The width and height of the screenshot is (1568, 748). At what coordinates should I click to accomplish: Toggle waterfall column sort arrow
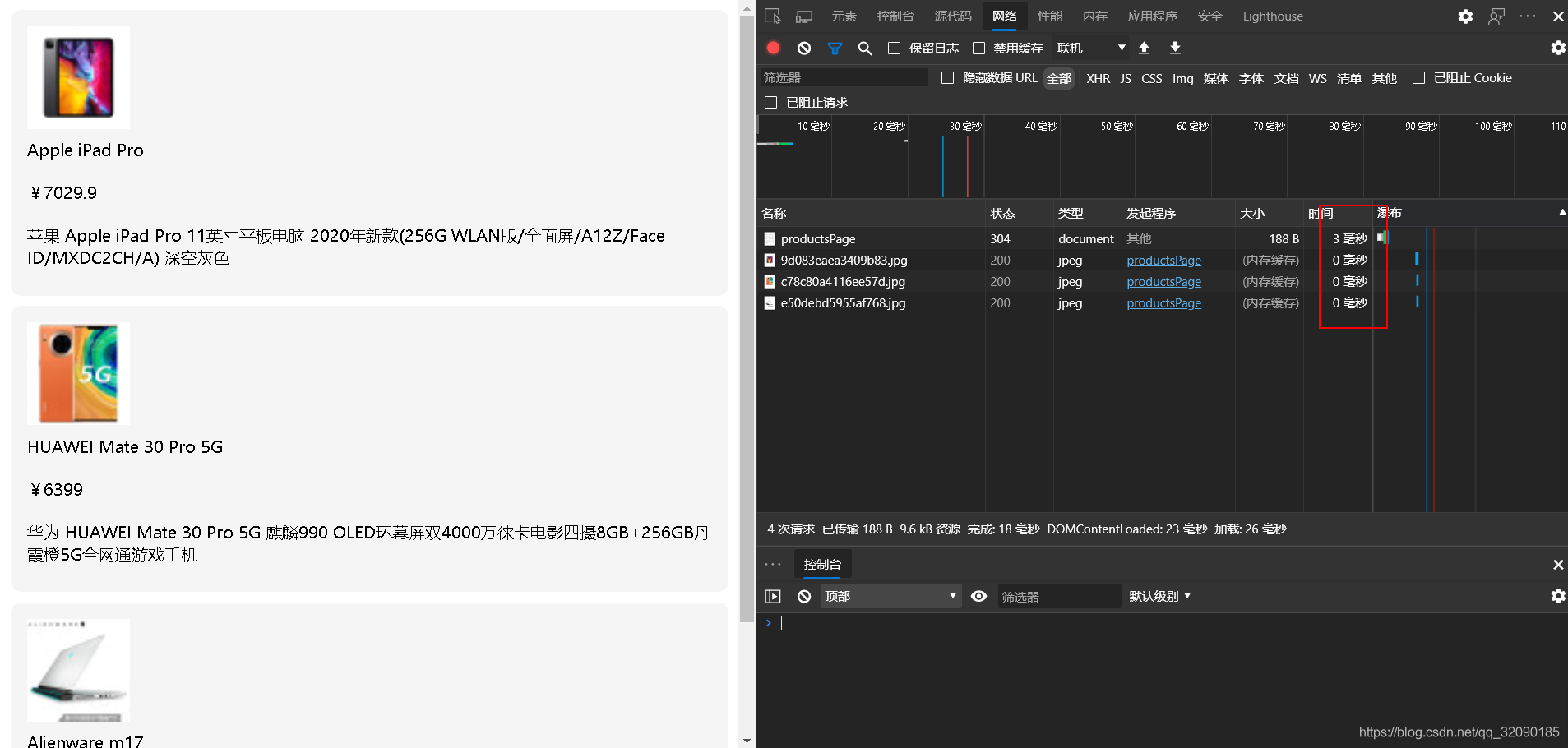point(1561,213)
